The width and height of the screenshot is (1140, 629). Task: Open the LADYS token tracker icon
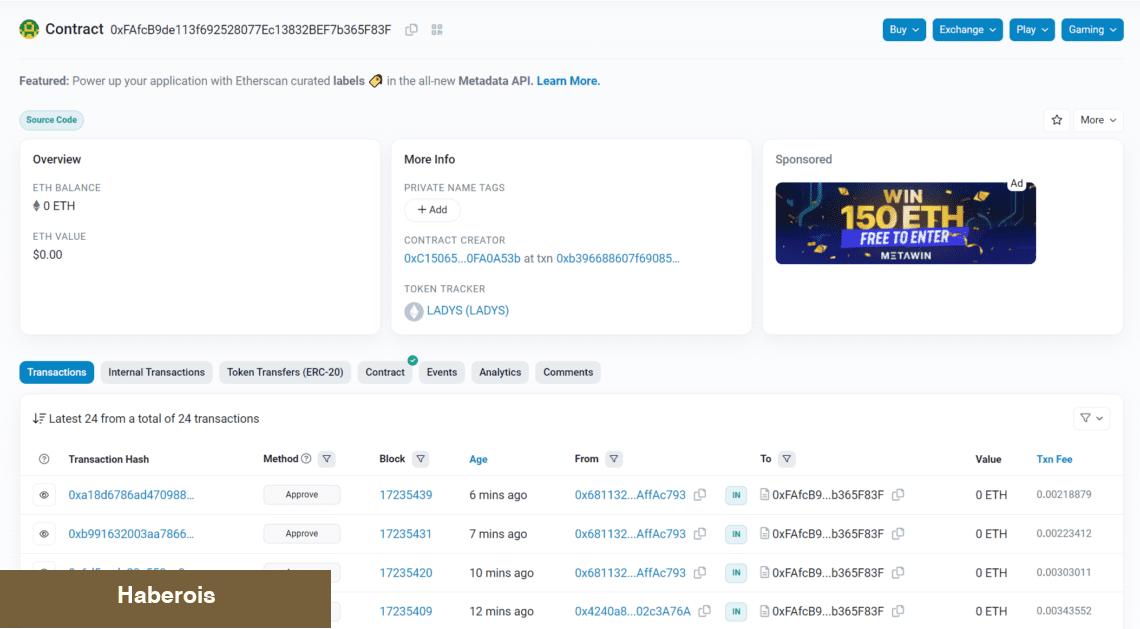pyautogui.click(x=414, y=311)
